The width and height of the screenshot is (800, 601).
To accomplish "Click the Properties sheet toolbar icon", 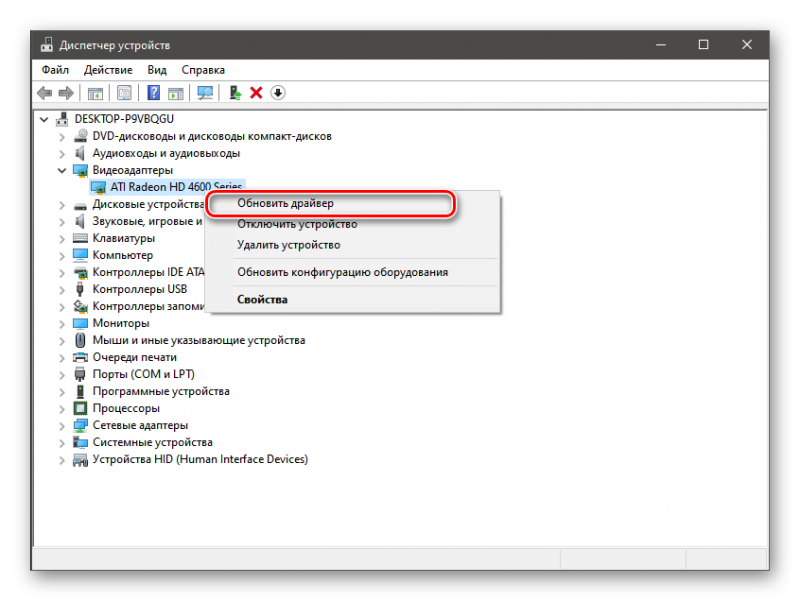I will [x=124, y=93].
